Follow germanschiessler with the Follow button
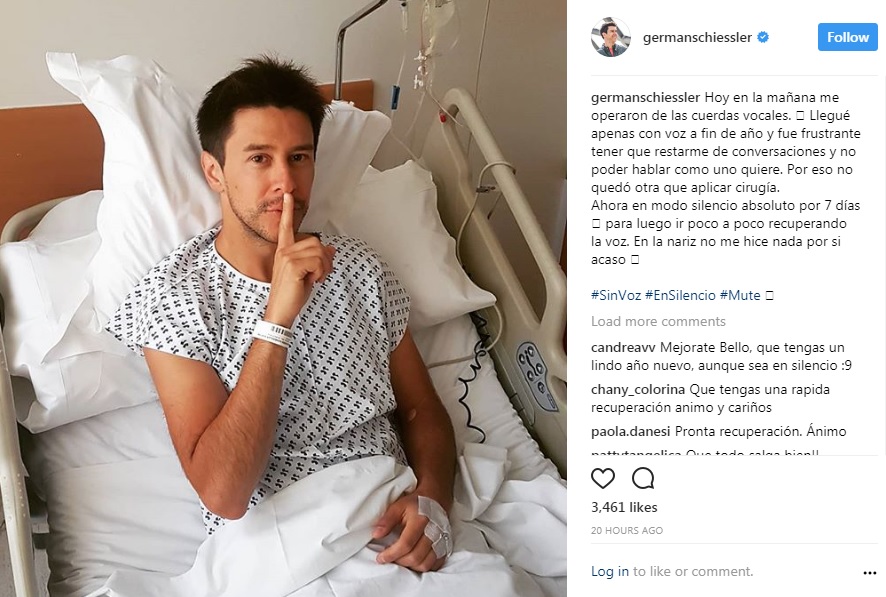The height and width of the screenshot is (597, 886). [x=848, y=37]
